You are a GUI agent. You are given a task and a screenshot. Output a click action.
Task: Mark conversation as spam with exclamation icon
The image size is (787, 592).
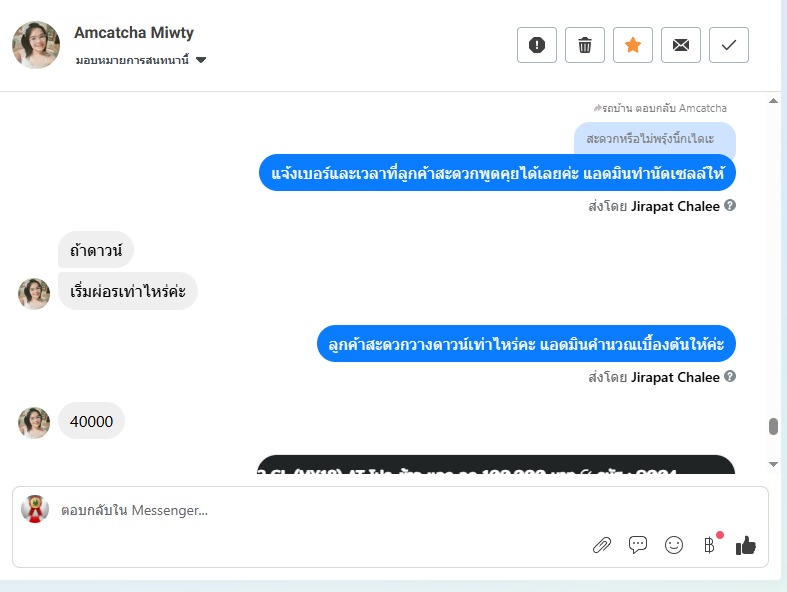click(537, 45)
